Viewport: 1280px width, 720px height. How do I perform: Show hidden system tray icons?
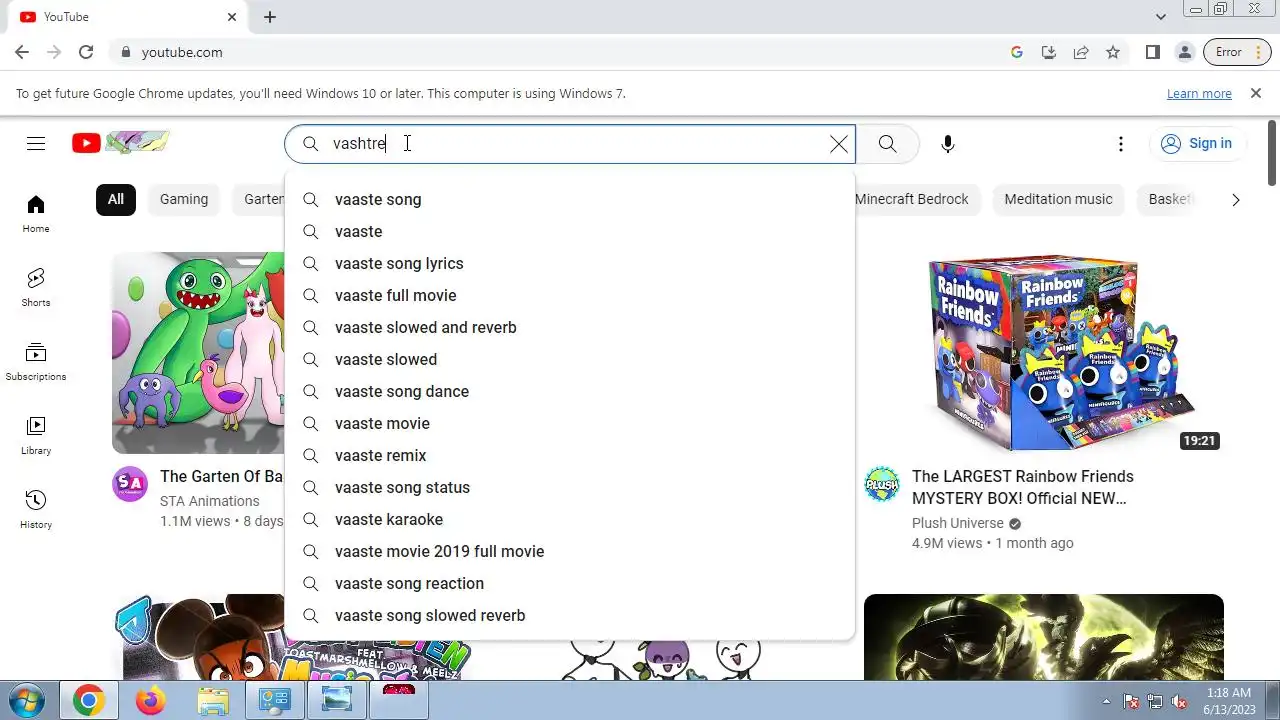[1106, 701]
